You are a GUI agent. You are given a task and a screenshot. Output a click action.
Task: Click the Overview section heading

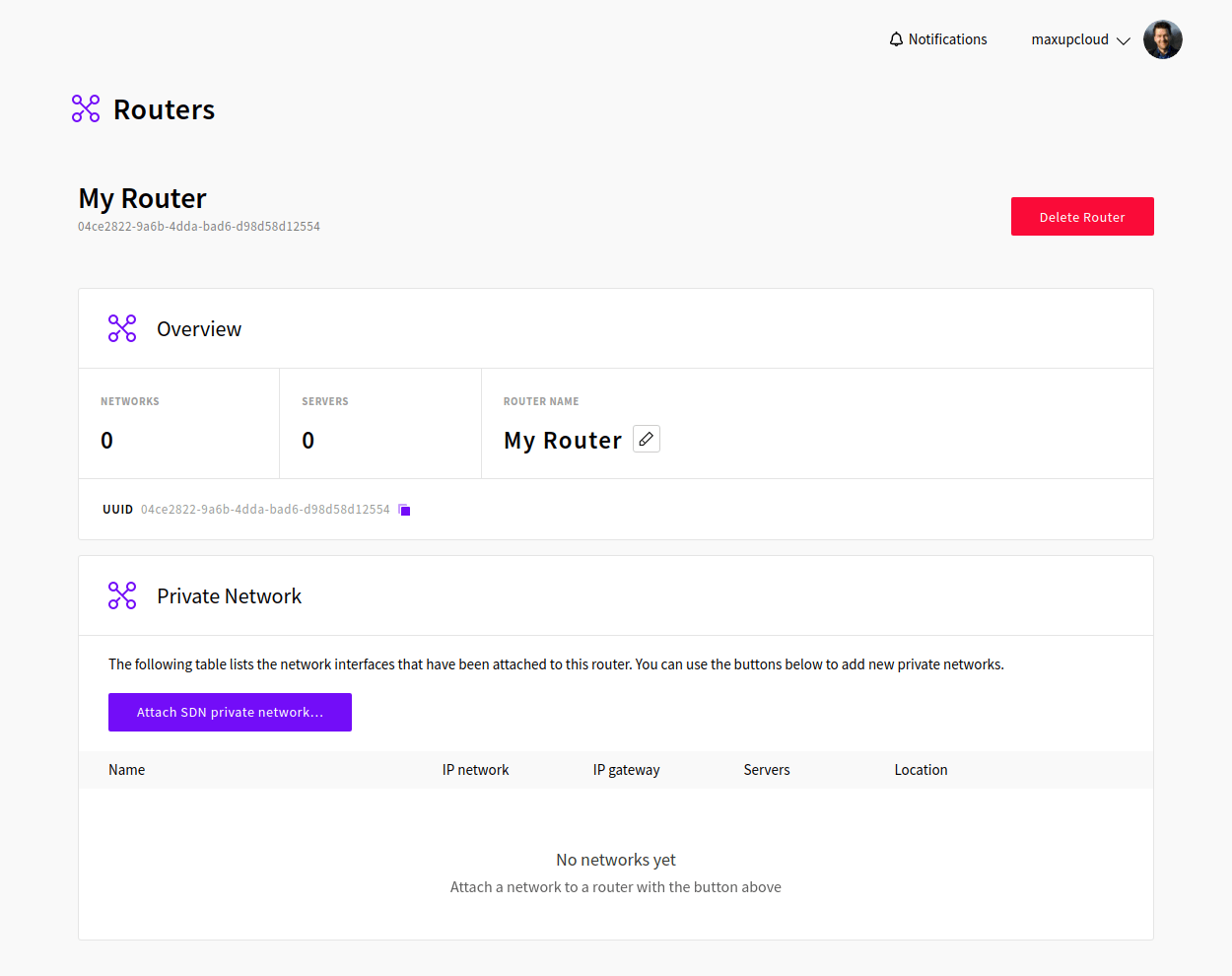(199, 329)
